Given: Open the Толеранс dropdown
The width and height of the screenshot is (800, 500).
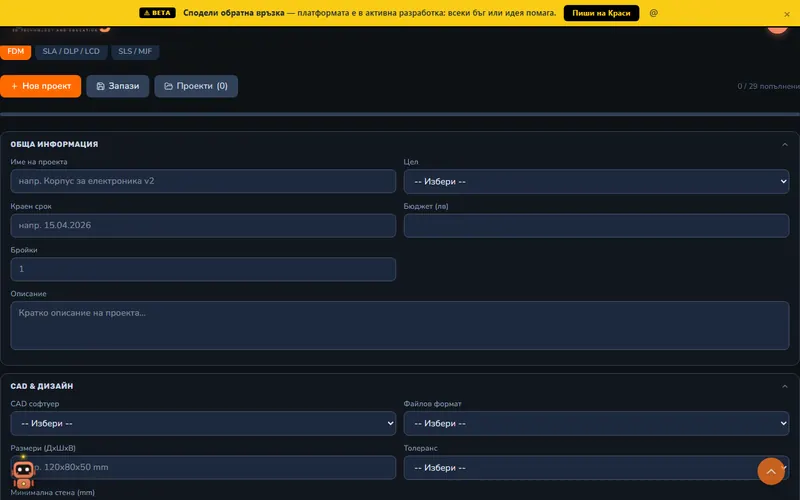Looking at the screenshot, I should [596, 468].
